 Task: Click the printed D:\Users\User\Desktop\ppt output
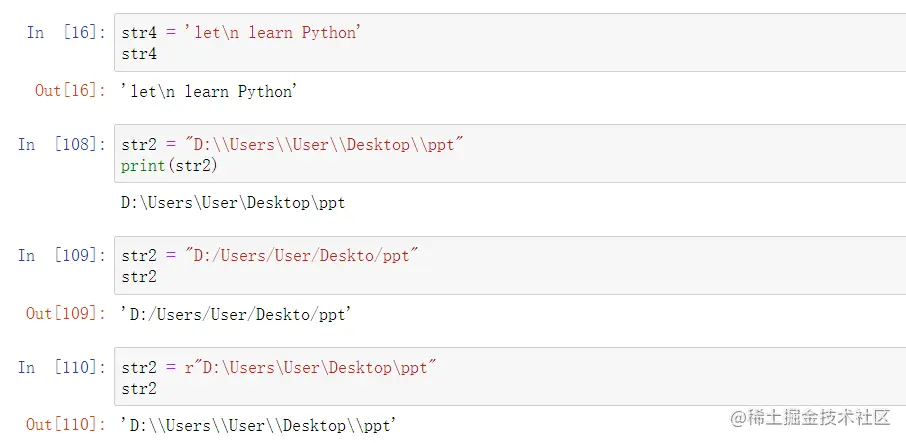(233, 203)
